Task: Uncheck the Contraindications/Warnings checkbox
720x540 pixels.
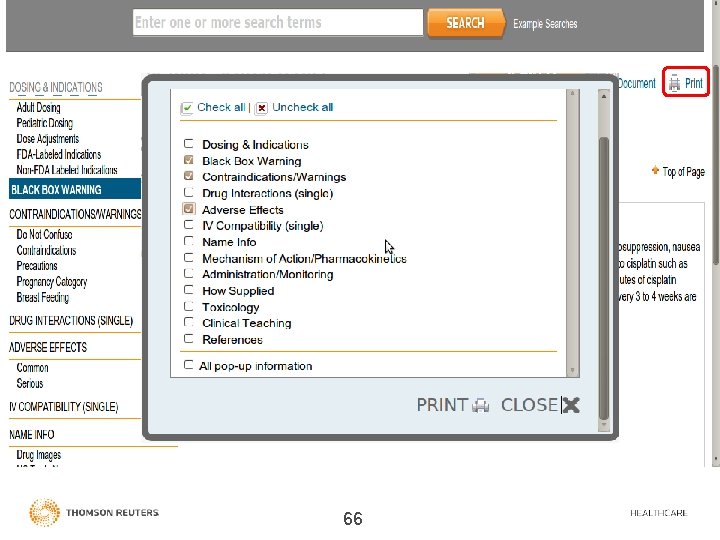Action: (x=188, y=176)
